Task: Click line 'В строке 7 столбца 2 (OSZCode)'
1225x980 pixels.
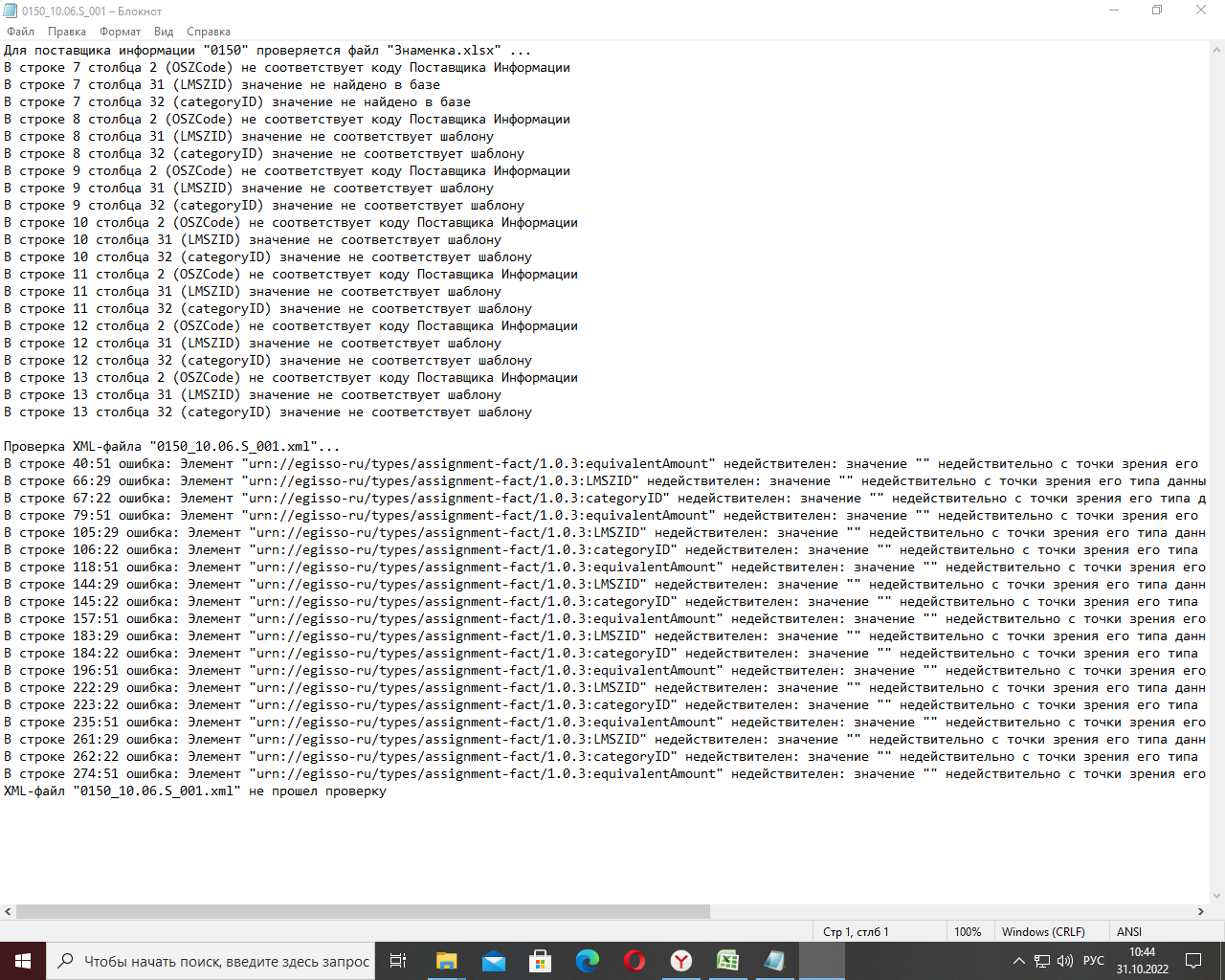Action: [x=287, y=68]
